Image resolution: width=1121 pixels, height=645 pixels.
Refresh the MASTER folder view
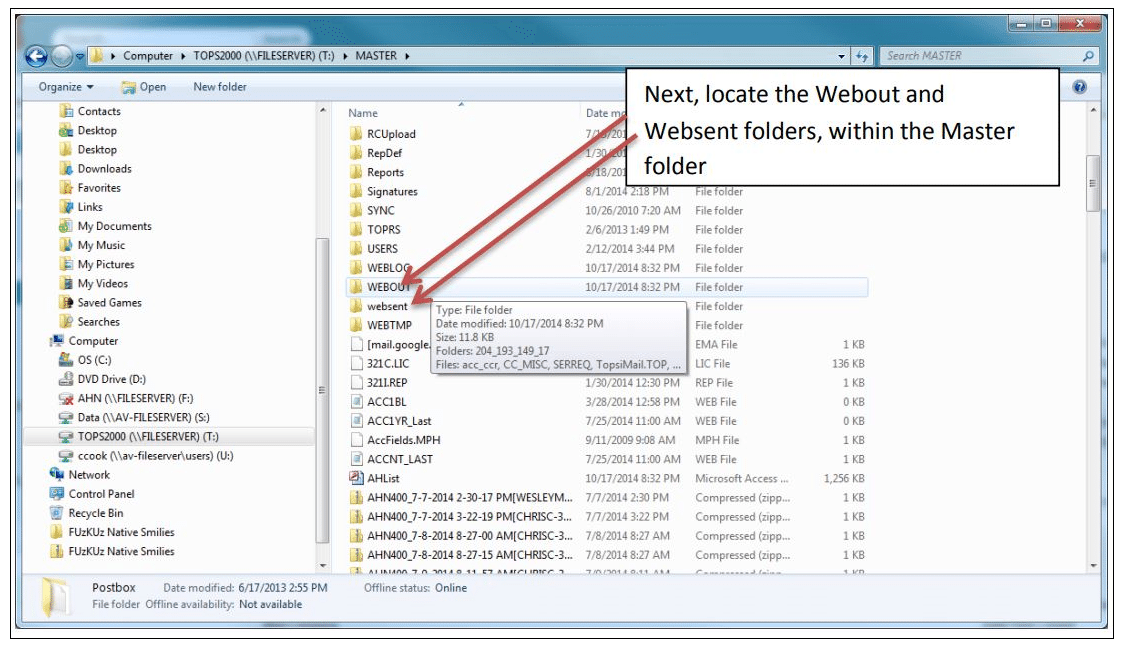861,56
